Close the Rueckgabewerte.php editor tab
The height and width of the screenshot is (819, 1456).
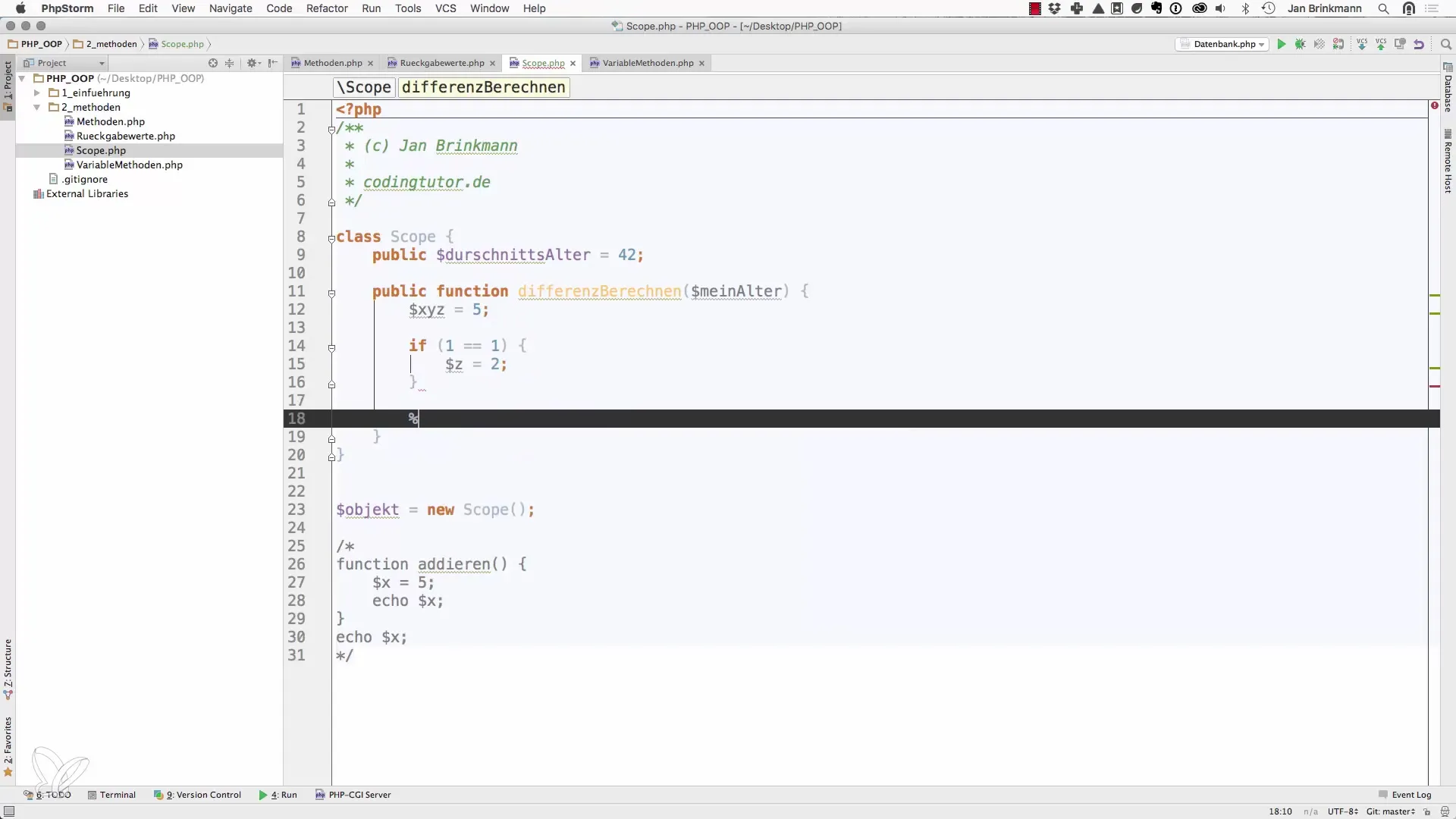coord(492,64)
